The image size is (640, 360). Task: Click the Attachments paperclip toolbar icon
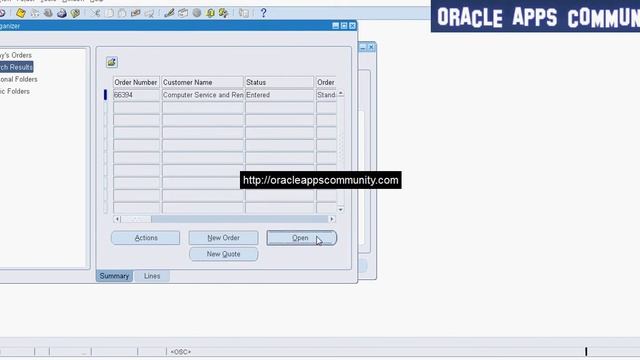pos(210,13)
